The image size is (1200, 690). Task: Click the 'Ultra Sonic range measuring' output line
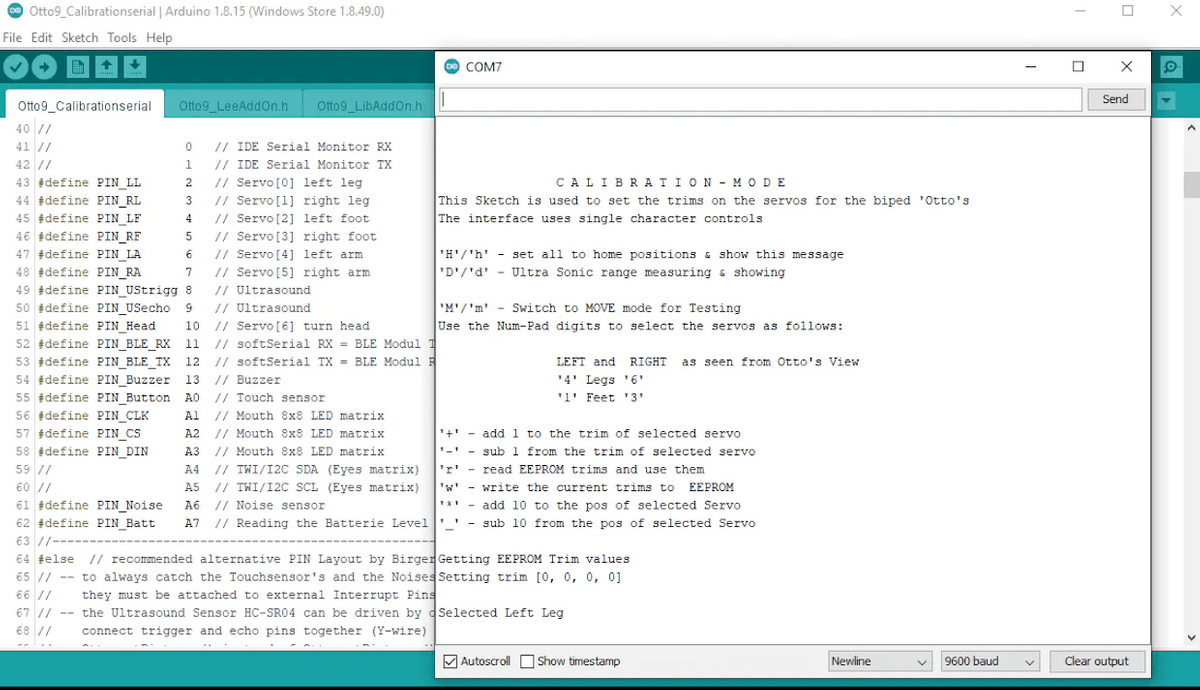pos(612,272)
